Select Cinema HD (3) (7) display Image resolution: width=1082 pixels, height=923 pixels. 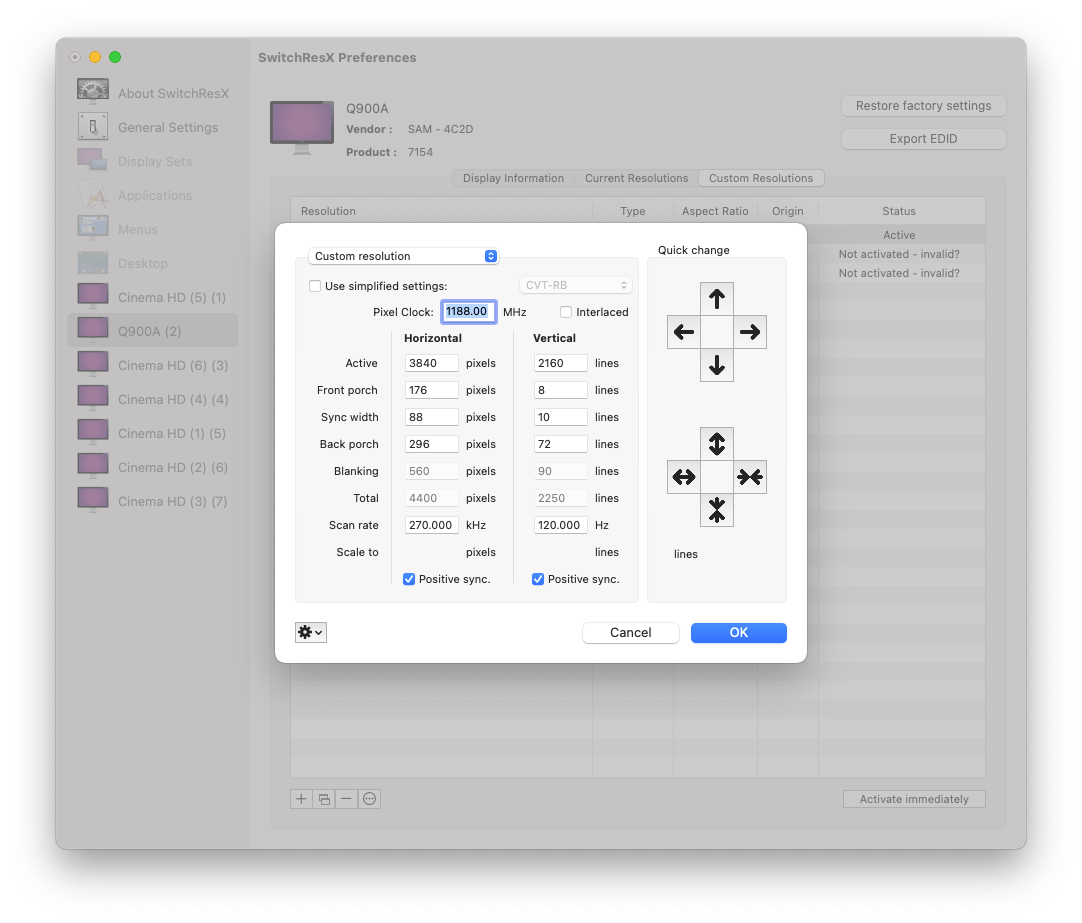pyautogui.click(x=153, y=501)
